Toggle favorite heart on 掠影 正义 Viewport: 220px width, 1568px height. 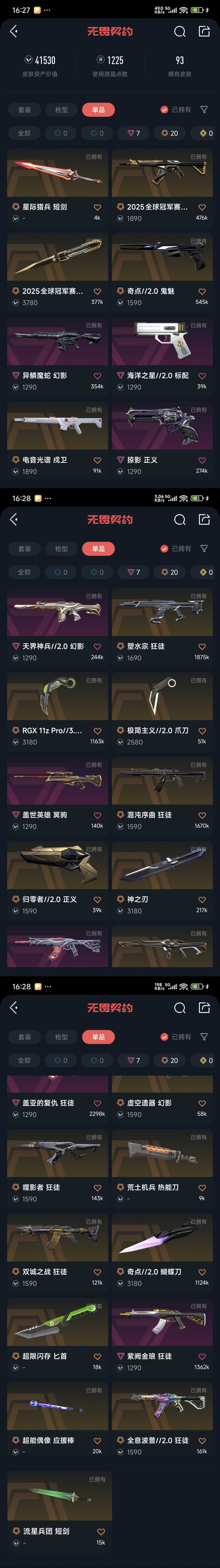point(202,460)
